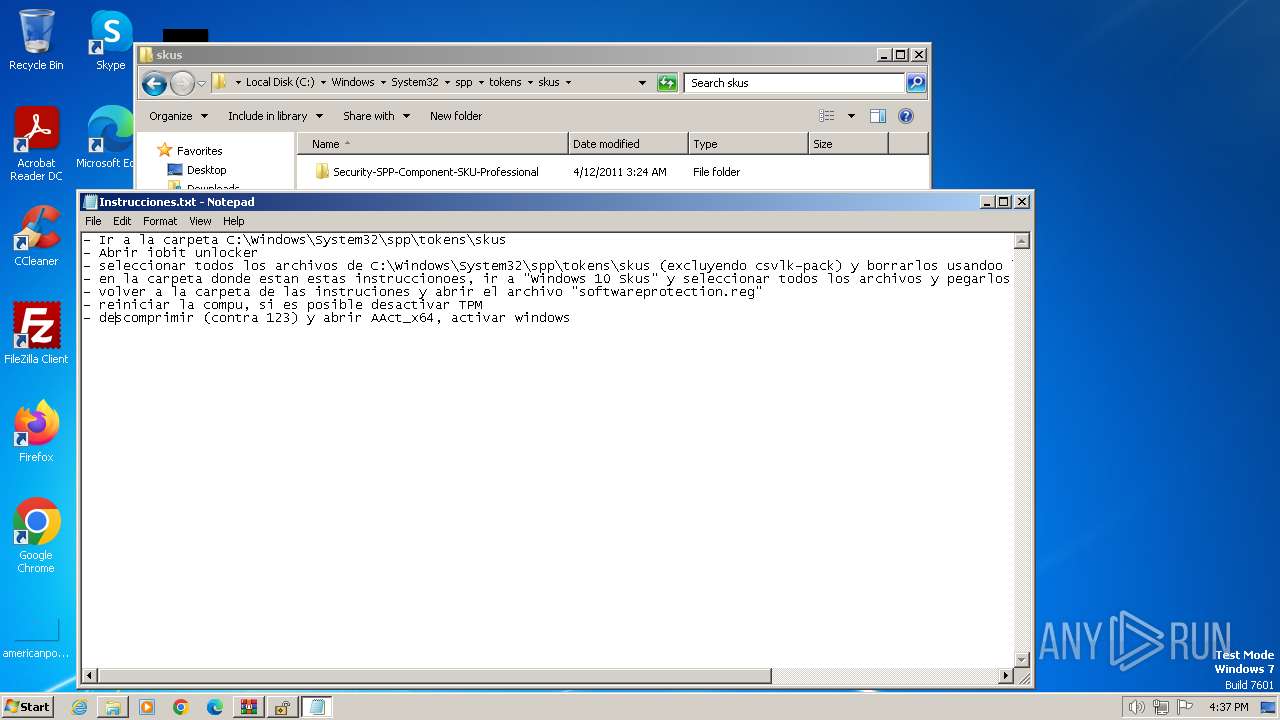Screen dimensions: 1280x720
Task: Click Notepad horizontal scrollbar right arrow
Action: point(1005,676)
